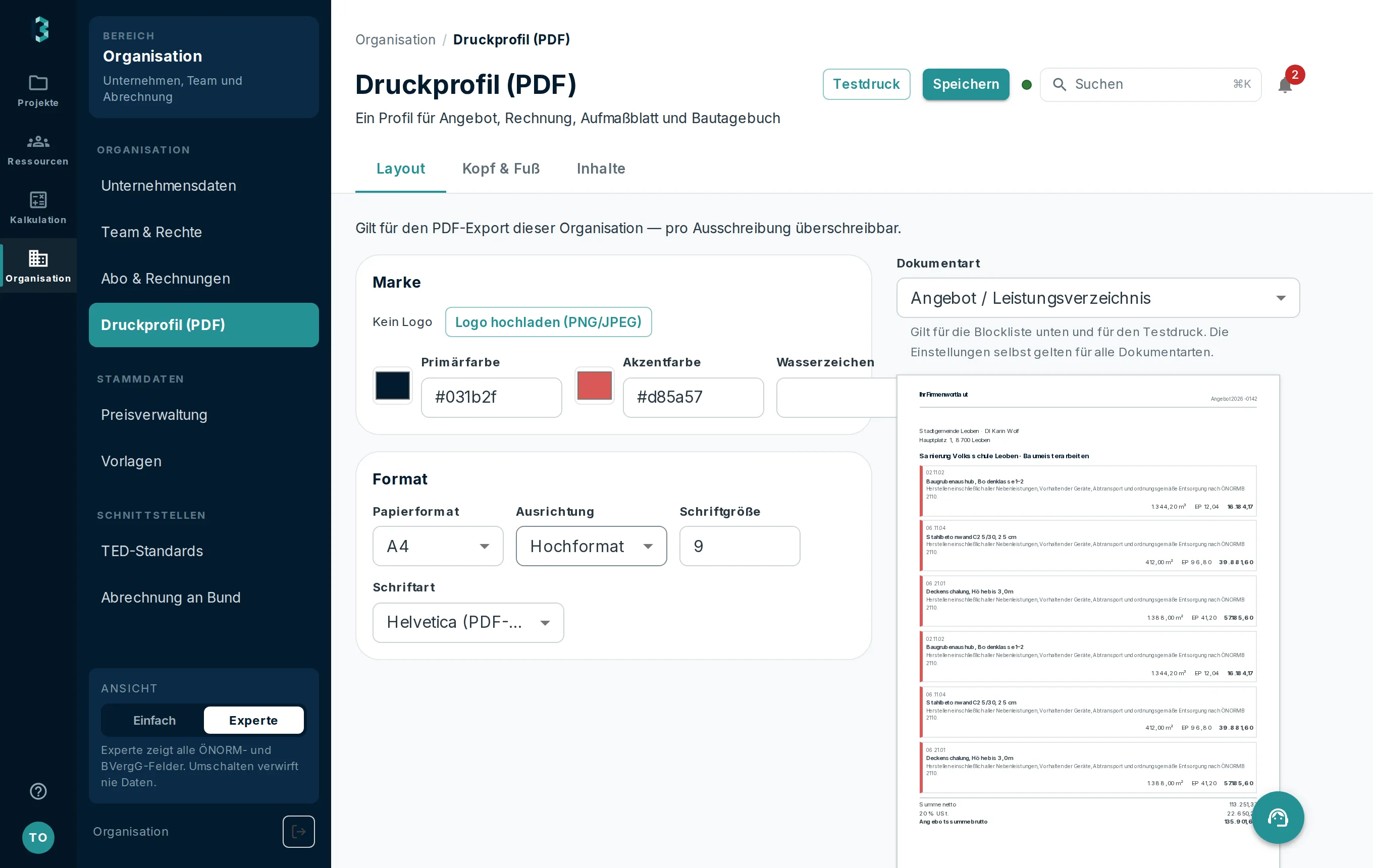
Task: Switch to the Inhalte tab
Action: coord(601,169)
